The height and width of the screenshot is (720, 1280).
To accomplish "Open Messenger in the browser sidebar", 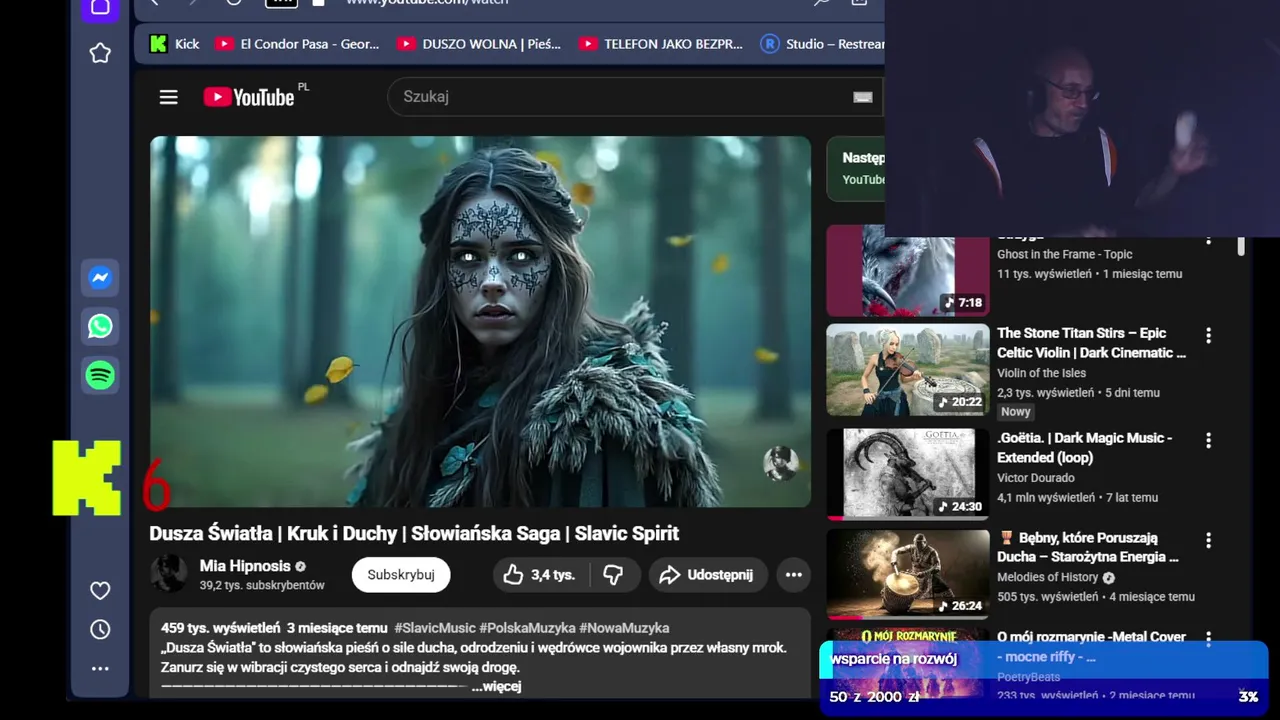I will point(100,278).
